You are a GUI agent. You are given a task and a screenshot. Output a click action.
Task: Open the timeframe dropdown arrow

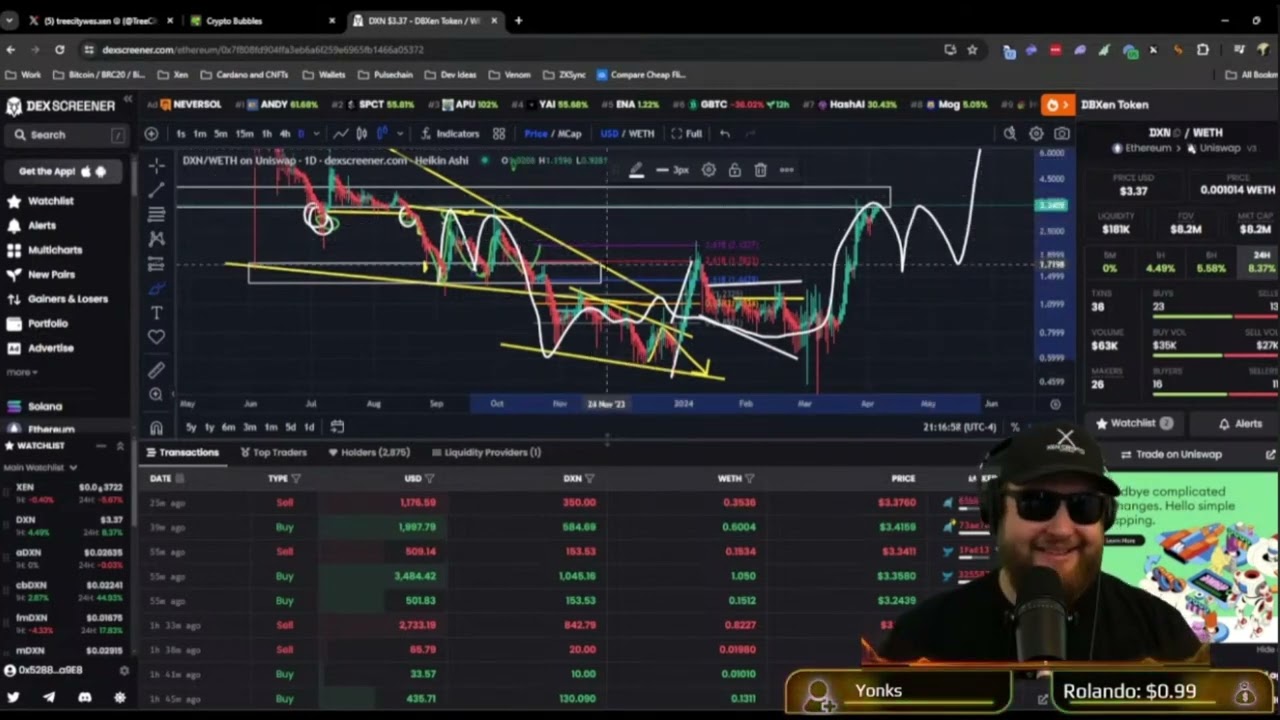(317, 133)
